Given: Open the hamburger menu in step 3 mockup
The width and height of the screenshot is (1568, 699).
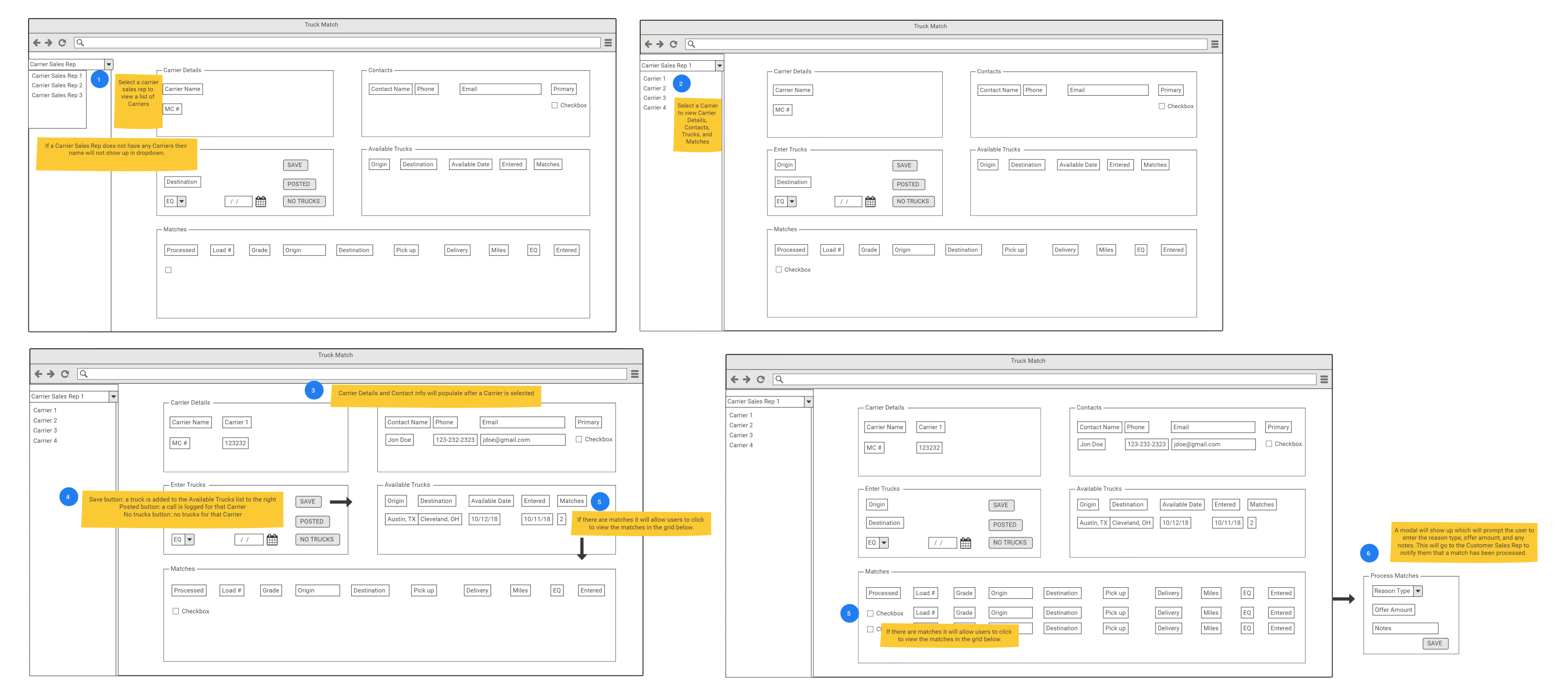Looking at the screenshot, I should point(634,374).
